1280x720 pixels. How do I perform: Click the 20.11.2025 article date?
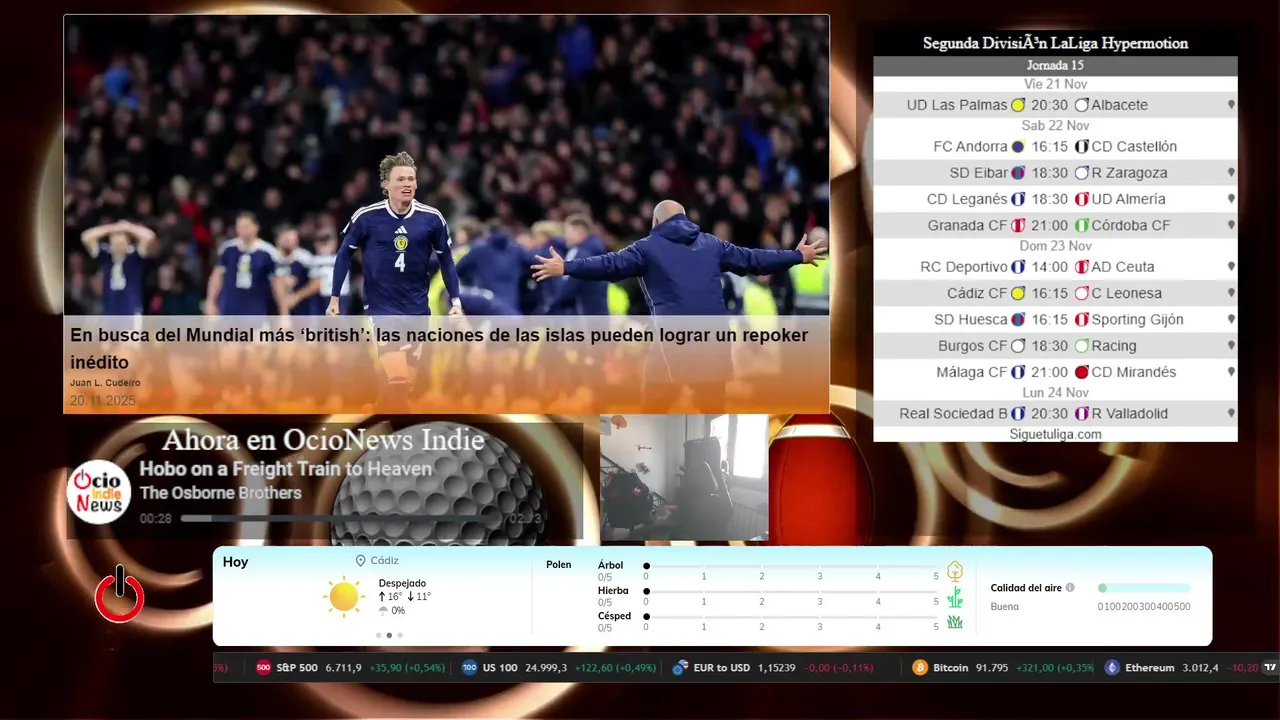click(x=103, y=401)
